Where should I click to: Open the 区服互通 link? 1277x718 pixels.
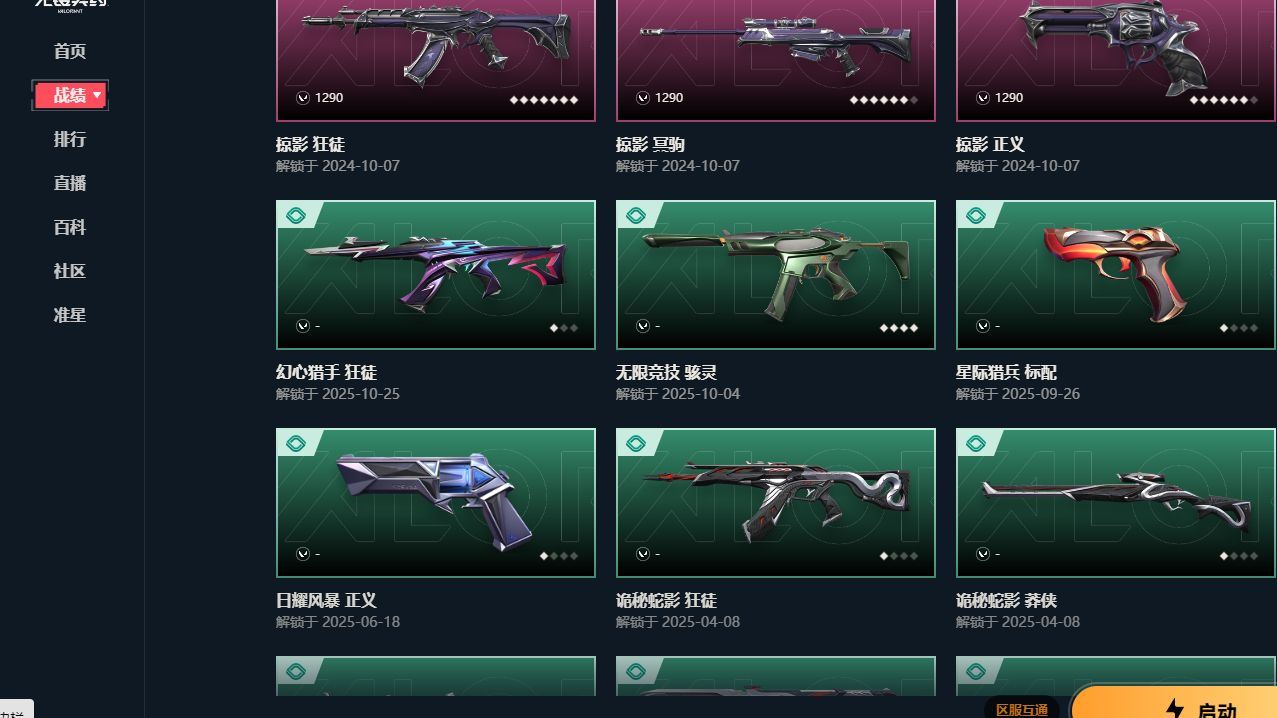click(1022, 709)
